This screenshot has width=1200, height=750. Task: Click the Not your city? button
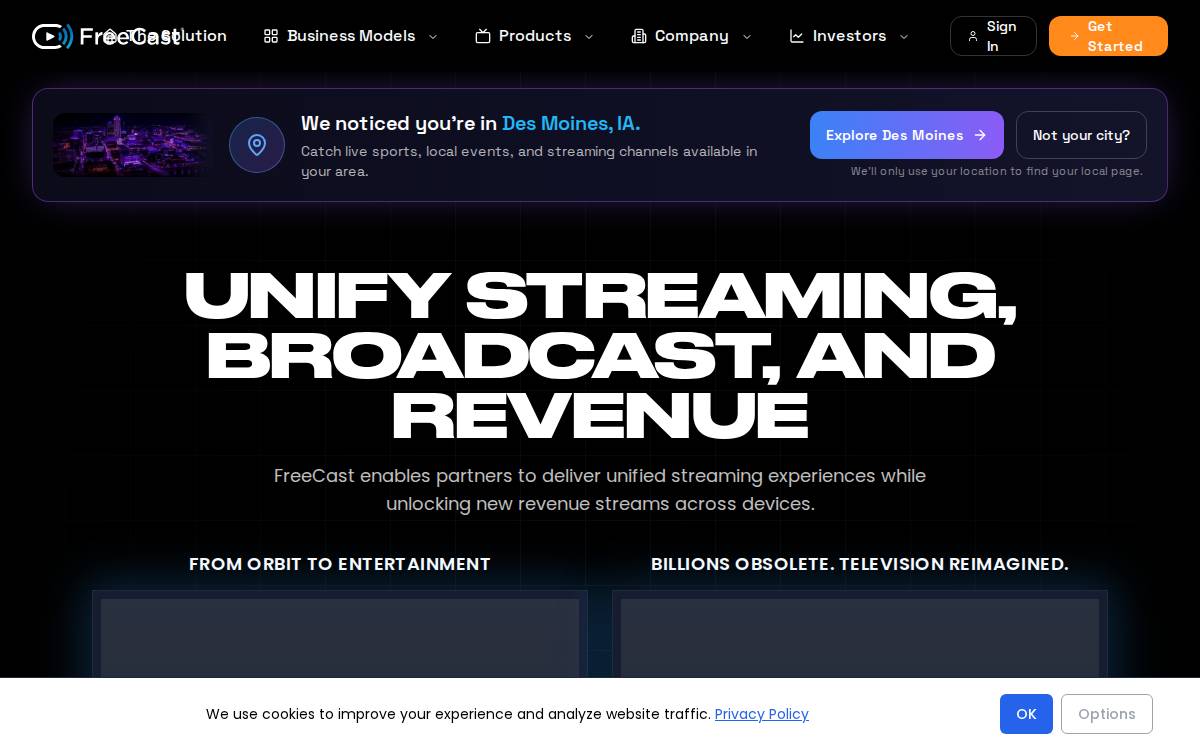pyautogui.click(x=1081, y=135)
